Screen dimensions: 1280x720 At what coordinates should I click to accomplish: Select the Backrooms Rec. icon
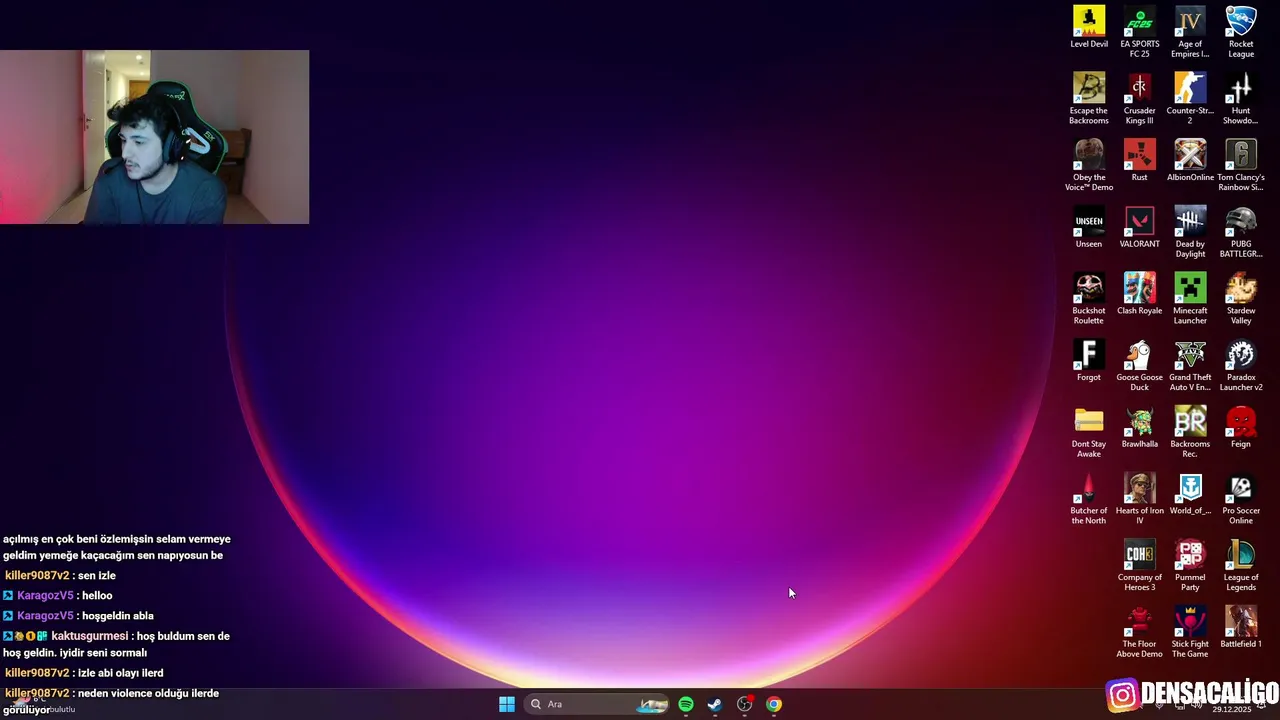pyautogui.click(x=1190, y=433)
